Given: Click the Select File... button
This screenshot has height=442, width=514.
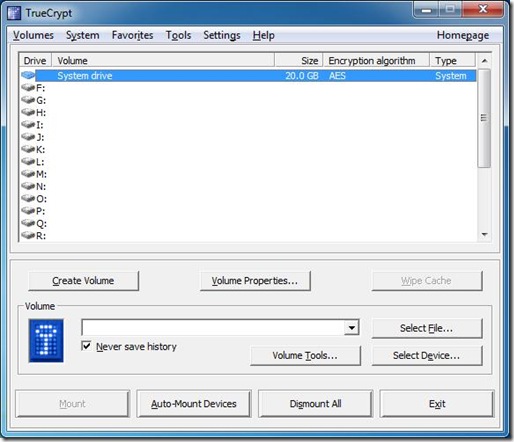Looking at the screenshot, I should tap(427, 328).
